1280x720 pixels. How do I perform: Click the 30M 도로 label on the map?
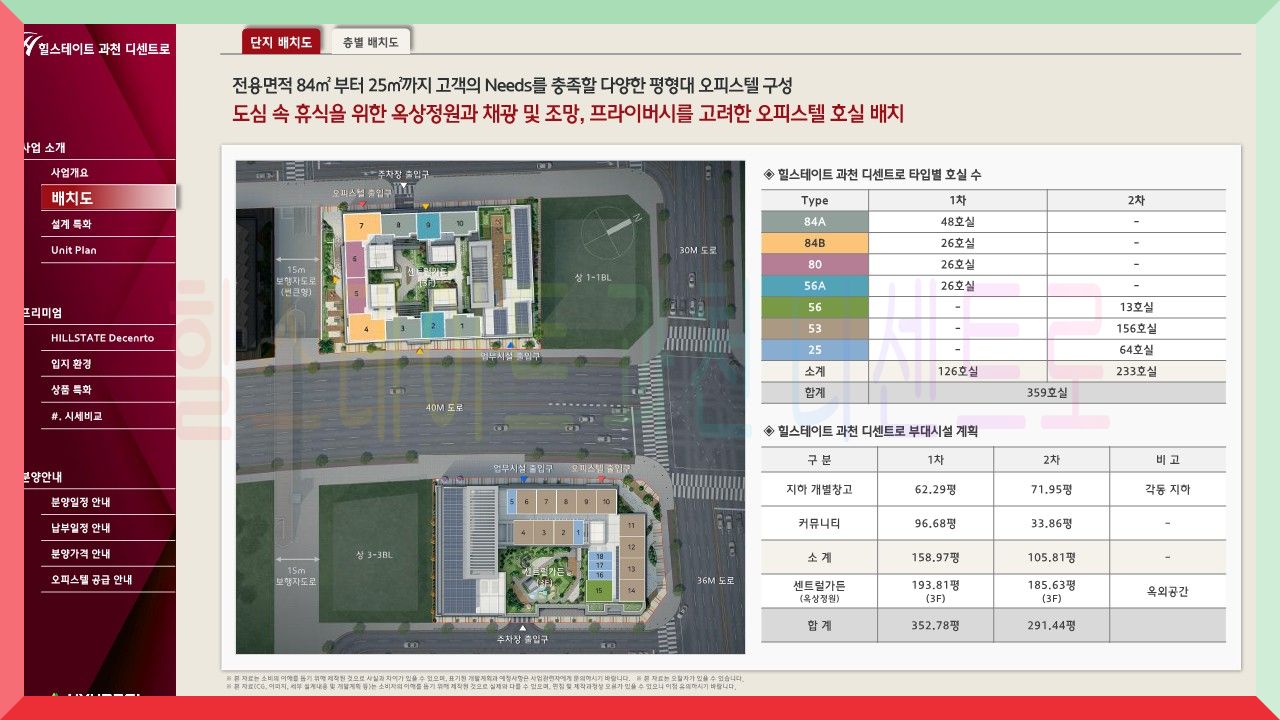pos(696,250)
